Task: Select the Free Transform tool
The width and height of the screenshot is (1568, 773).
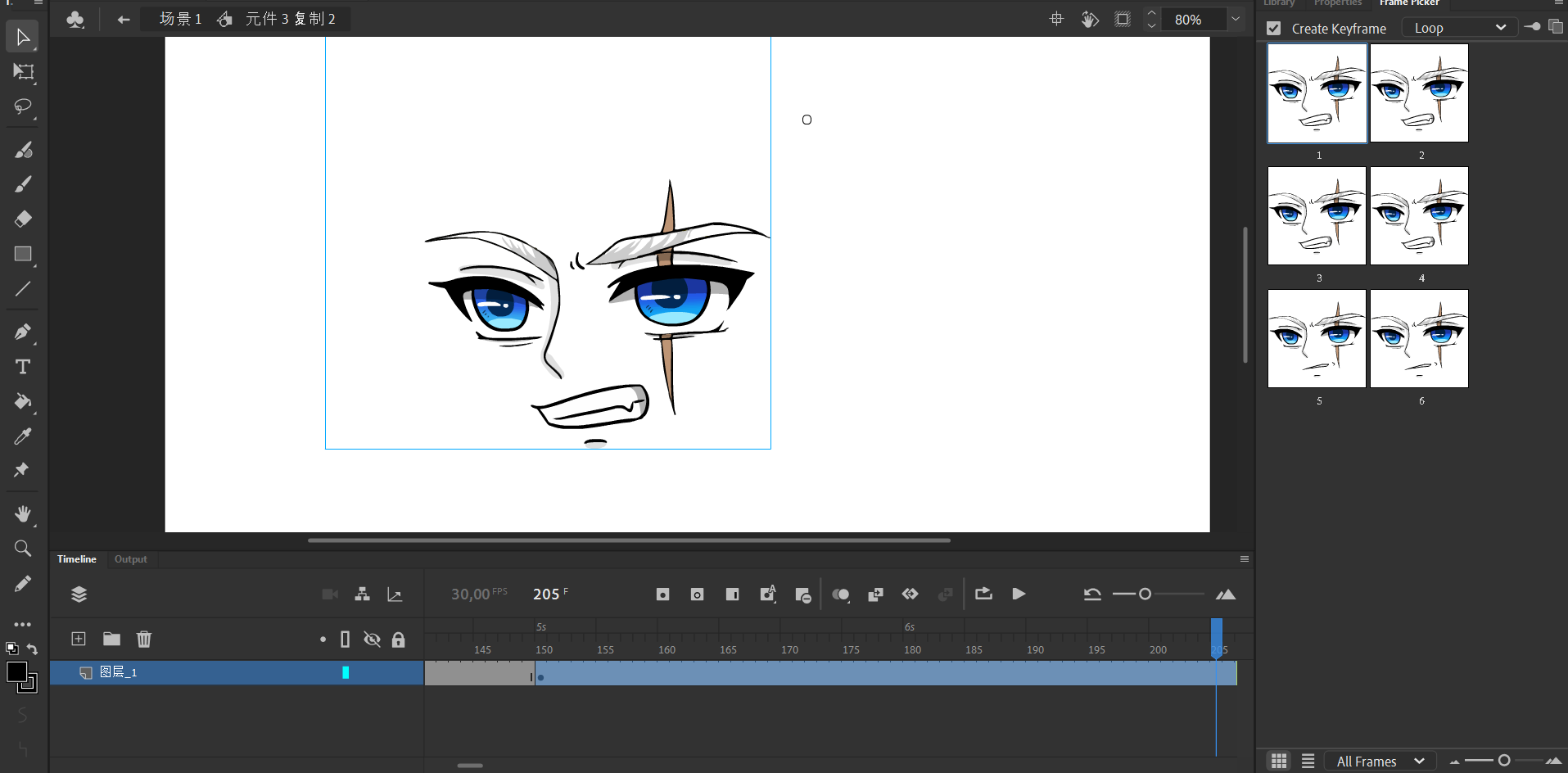Action: pyautogui.click(x=23, y=72)
